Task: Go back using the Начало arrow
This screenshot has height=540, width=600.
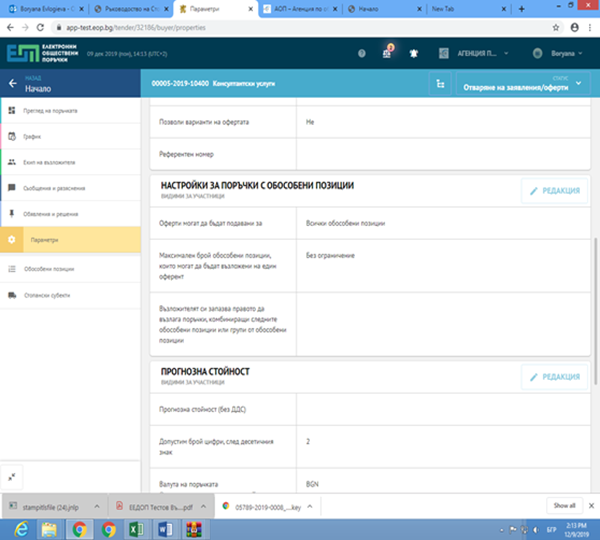Action: pyautogui.click(x=12, y=86)
